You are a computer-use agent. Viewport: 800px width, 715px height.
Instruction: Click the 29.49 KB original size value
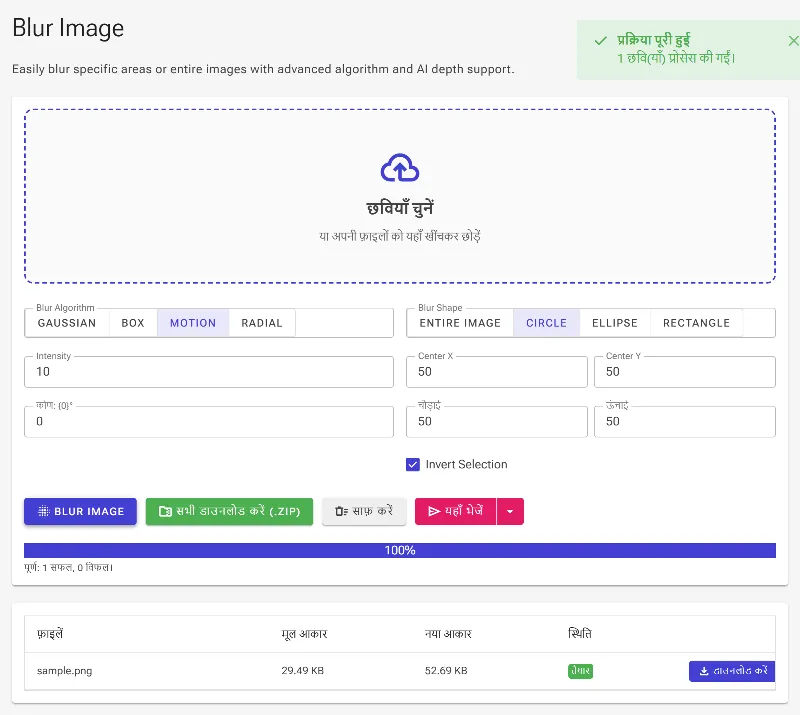pos(303,671)
